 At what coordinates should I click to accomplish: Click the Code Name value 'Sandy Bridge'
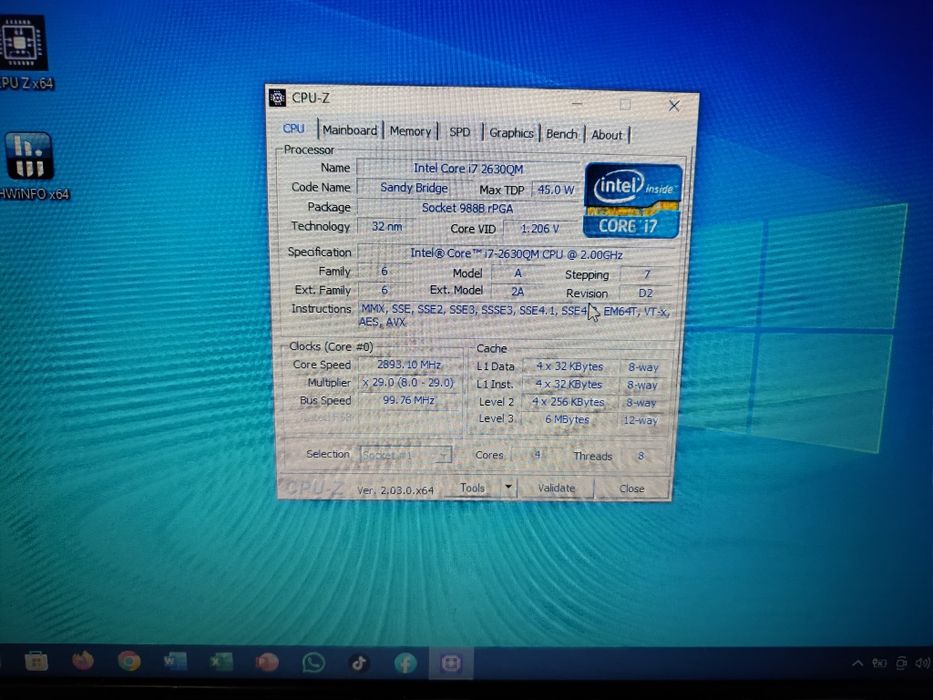[x=414, y=188]
